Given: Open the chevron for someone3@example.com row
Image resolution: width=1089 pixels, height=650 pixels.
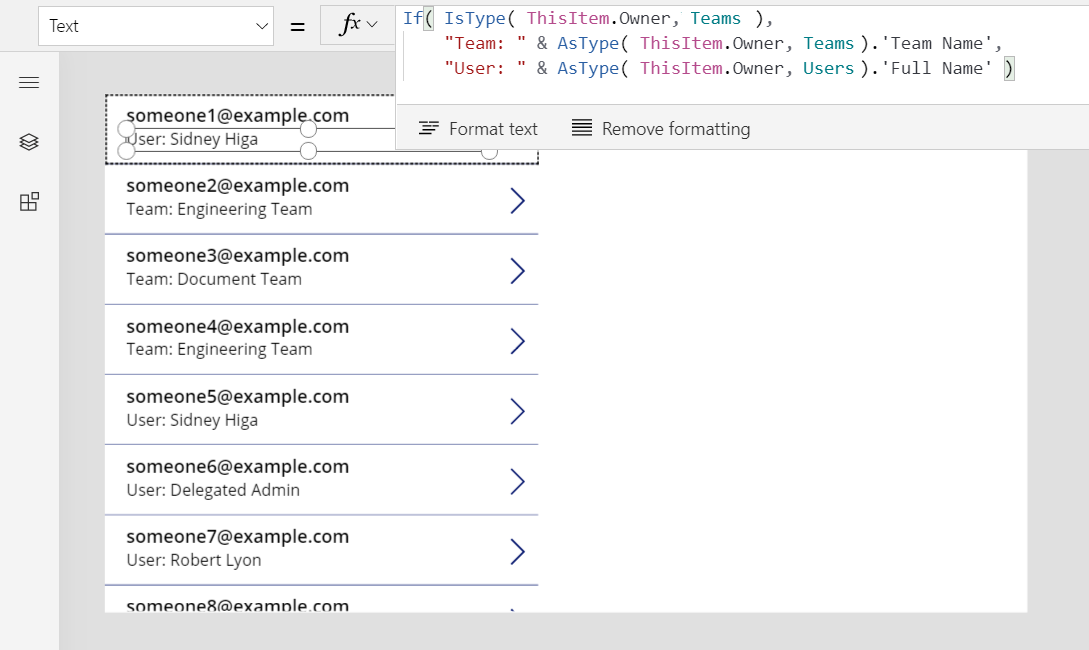Looking at the screenshot, I should 517,271.
